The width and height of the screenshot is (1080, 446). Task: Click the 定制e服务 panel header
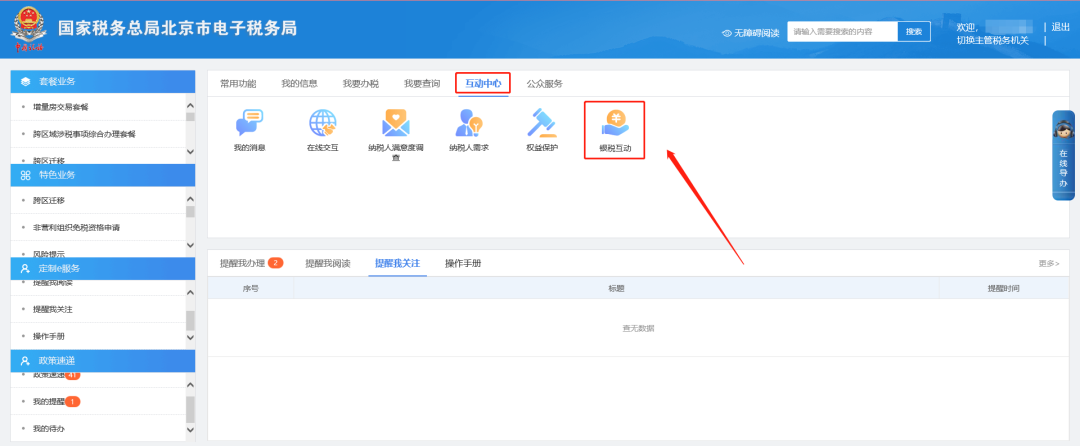coord(103,268)
